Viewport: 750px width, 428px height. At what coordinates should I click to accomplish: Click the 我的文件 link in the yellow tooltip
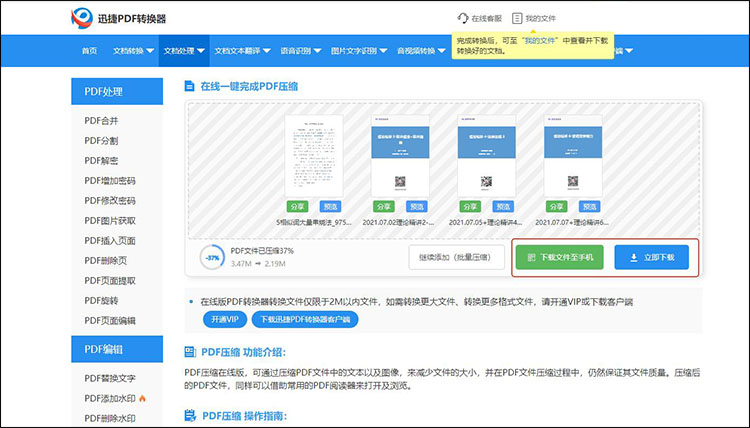point(540,41)
